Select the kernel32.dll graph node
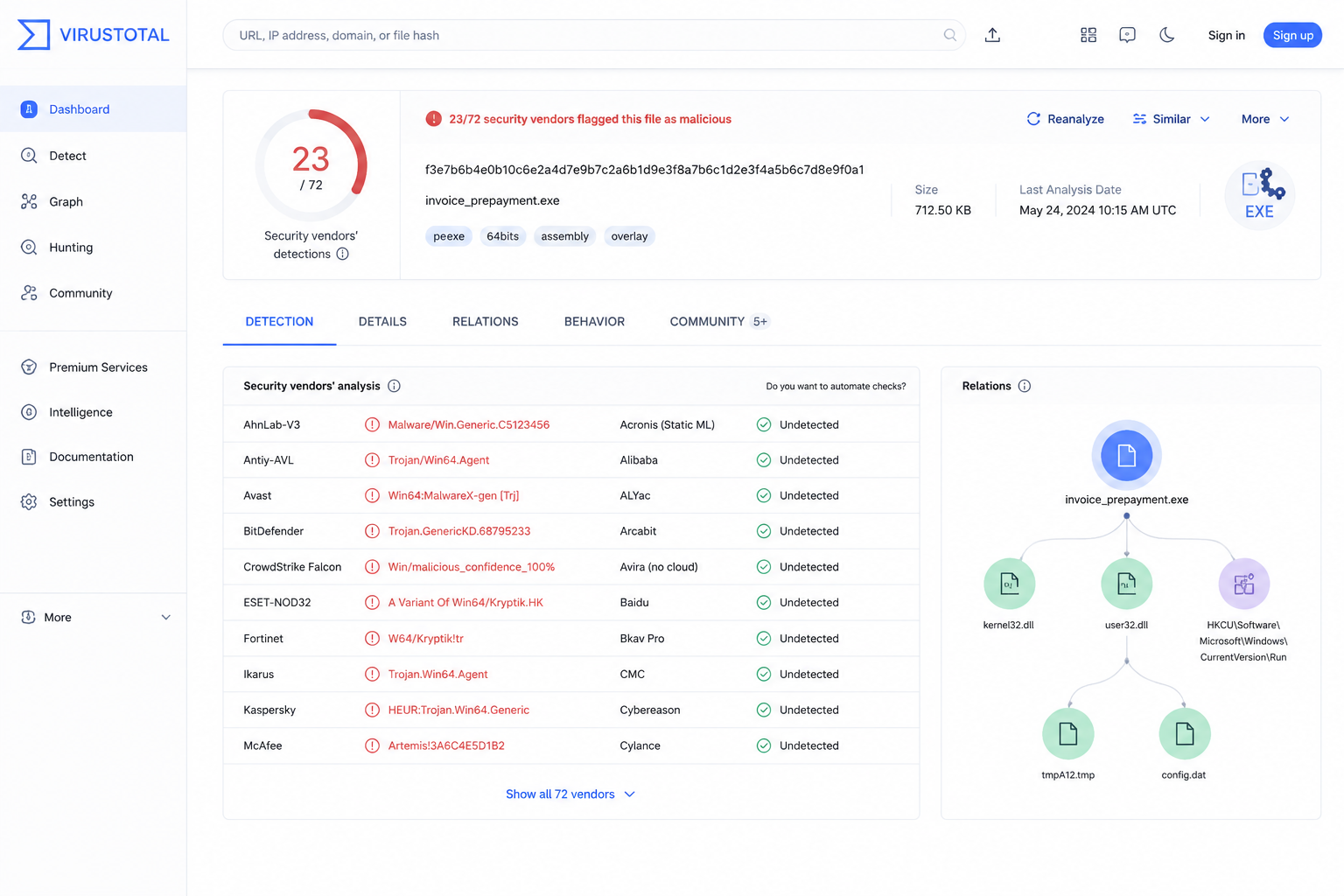The height and width of the screenshot is (896, 1344). click(1010, 584)
